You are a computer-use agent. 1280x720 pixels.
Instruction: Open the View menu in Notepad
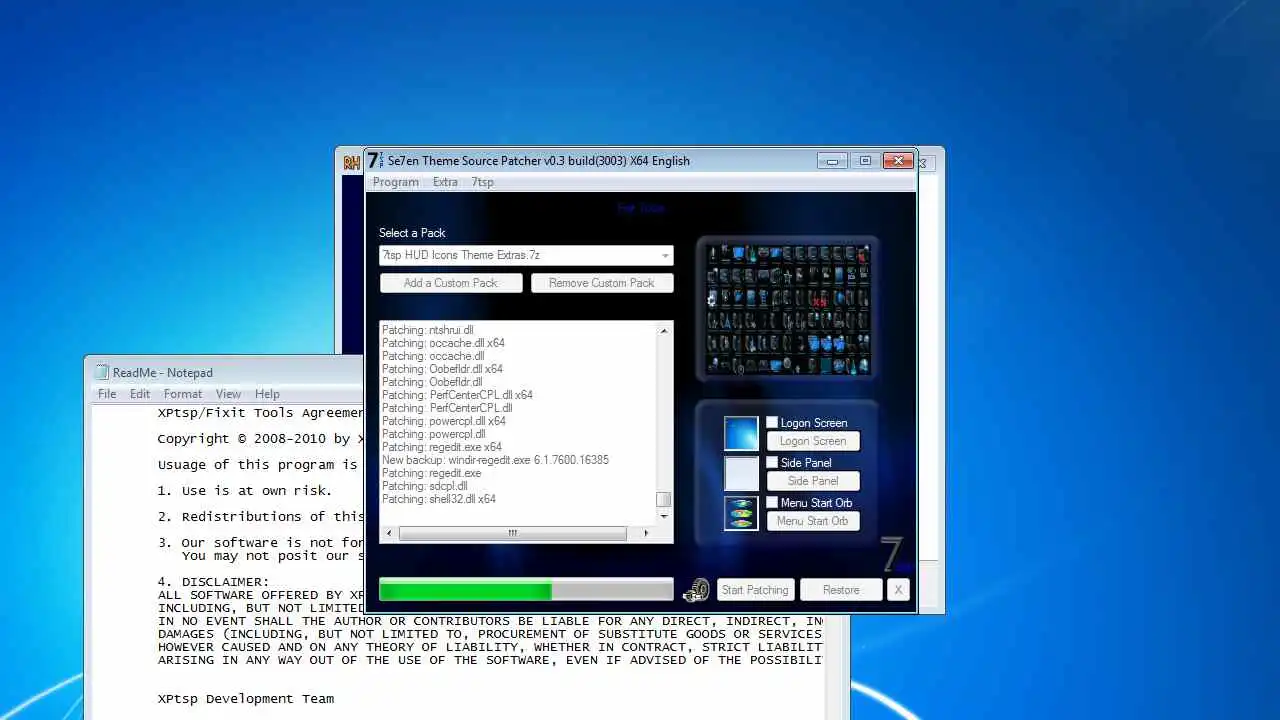click(228, 394)
